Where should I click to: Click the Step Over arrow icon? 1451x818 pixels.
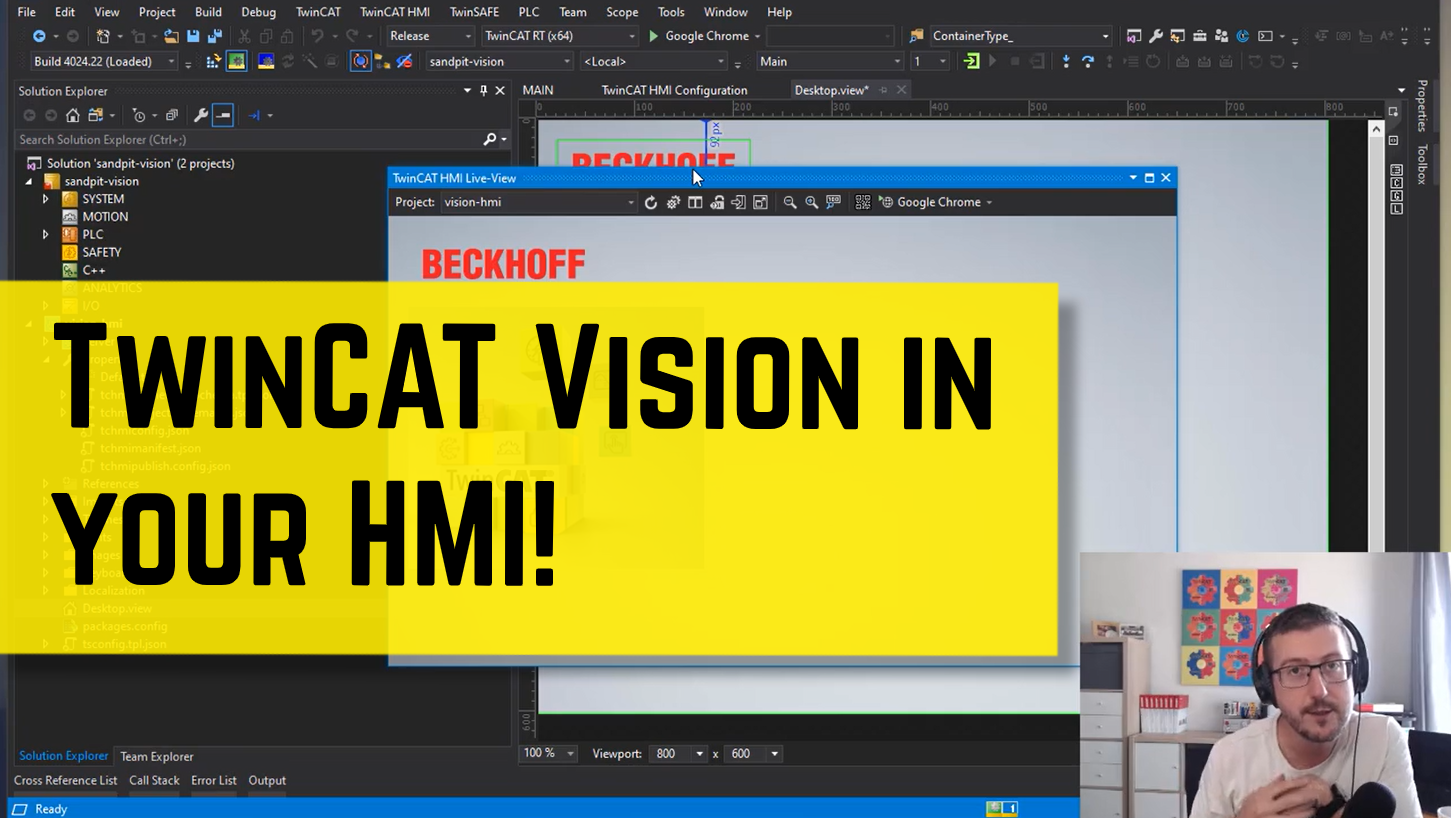1088,62
